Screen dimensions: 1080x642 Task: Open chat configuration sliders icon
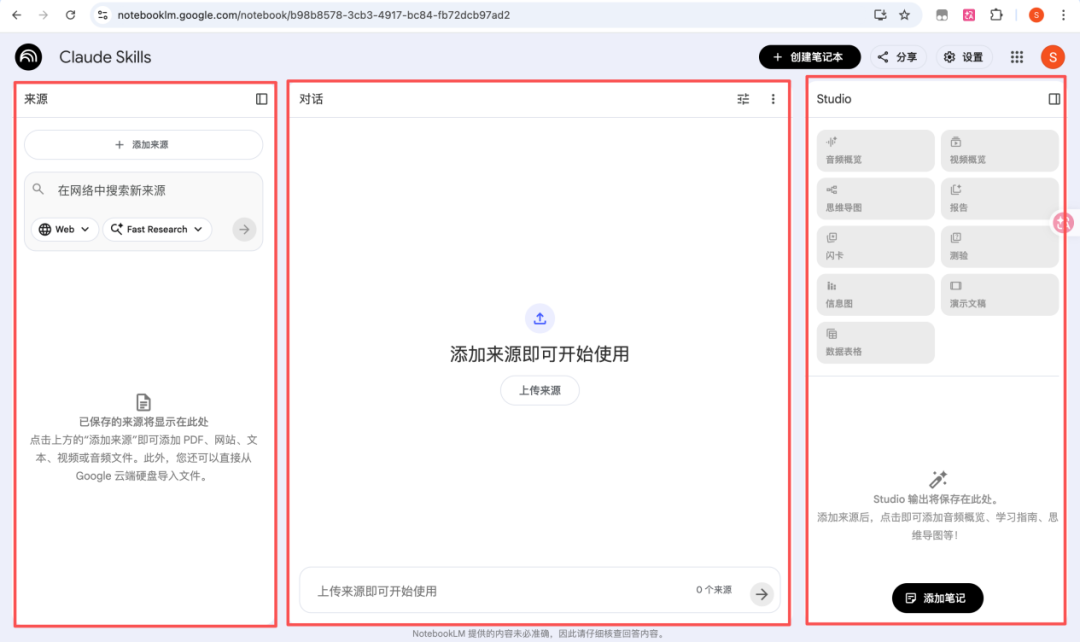tap(743, 99)
